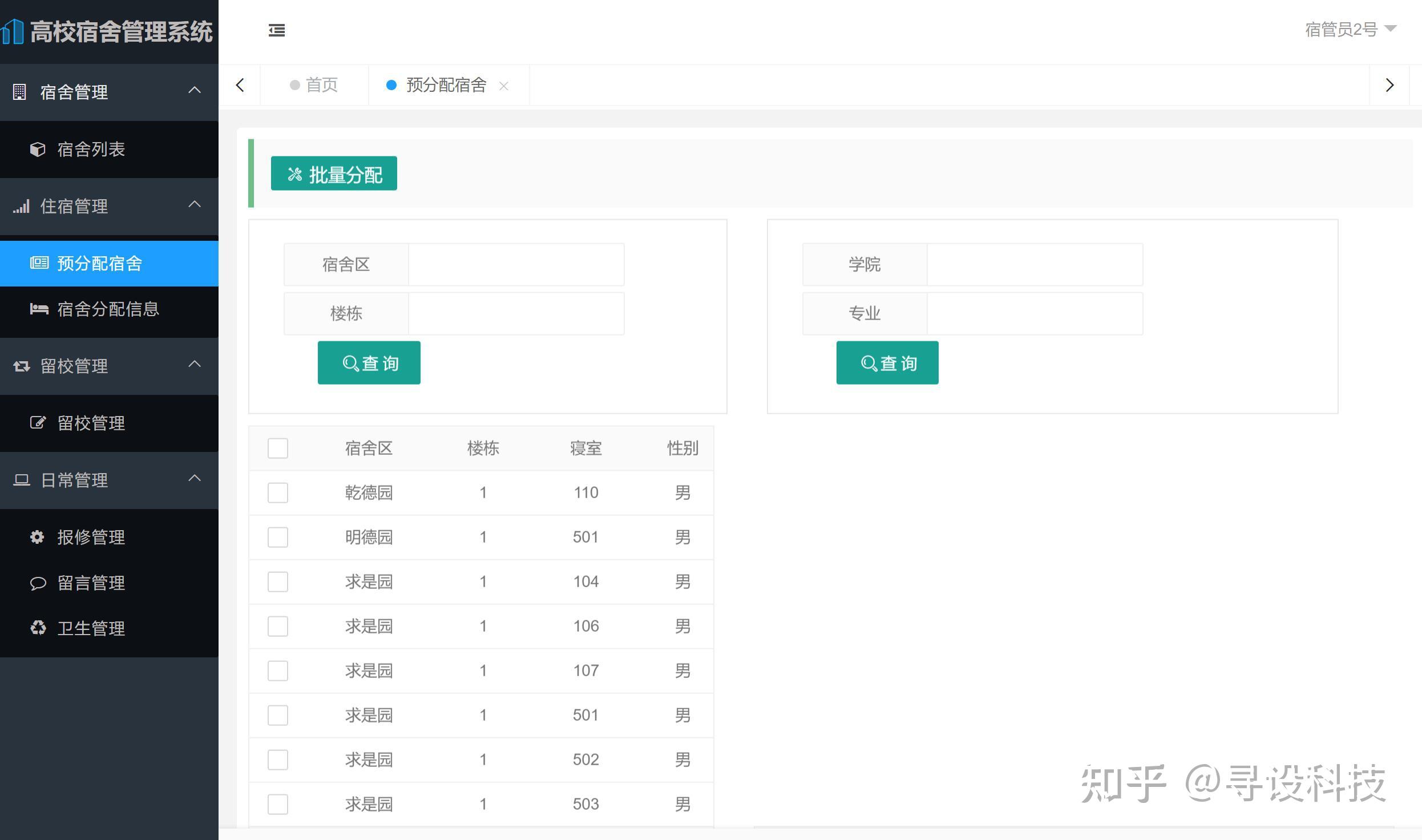Image resolution: width=1422 pixels, height=840 pixels.
Task: Check the row for 求是园 room 502
Action: [278, 760]
